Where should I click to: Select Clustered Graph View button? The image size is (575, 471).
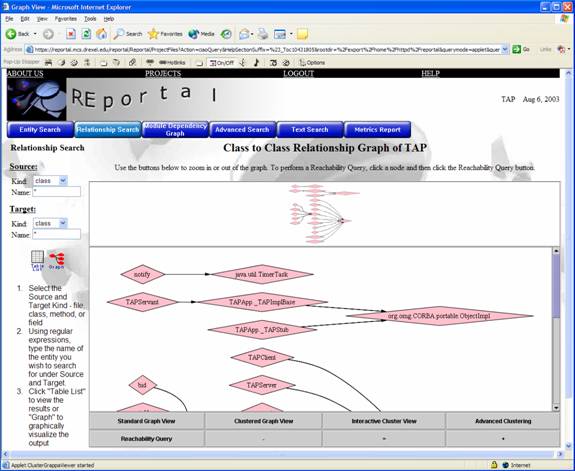pos(263,421)
